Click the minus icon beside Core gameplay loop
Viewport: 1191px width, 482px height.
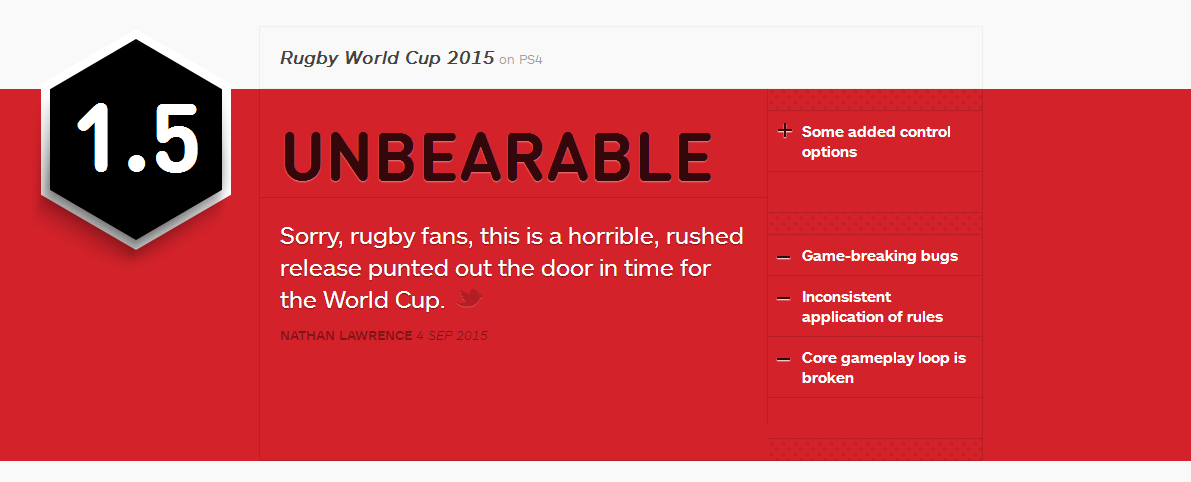click(x=784, y=358)
